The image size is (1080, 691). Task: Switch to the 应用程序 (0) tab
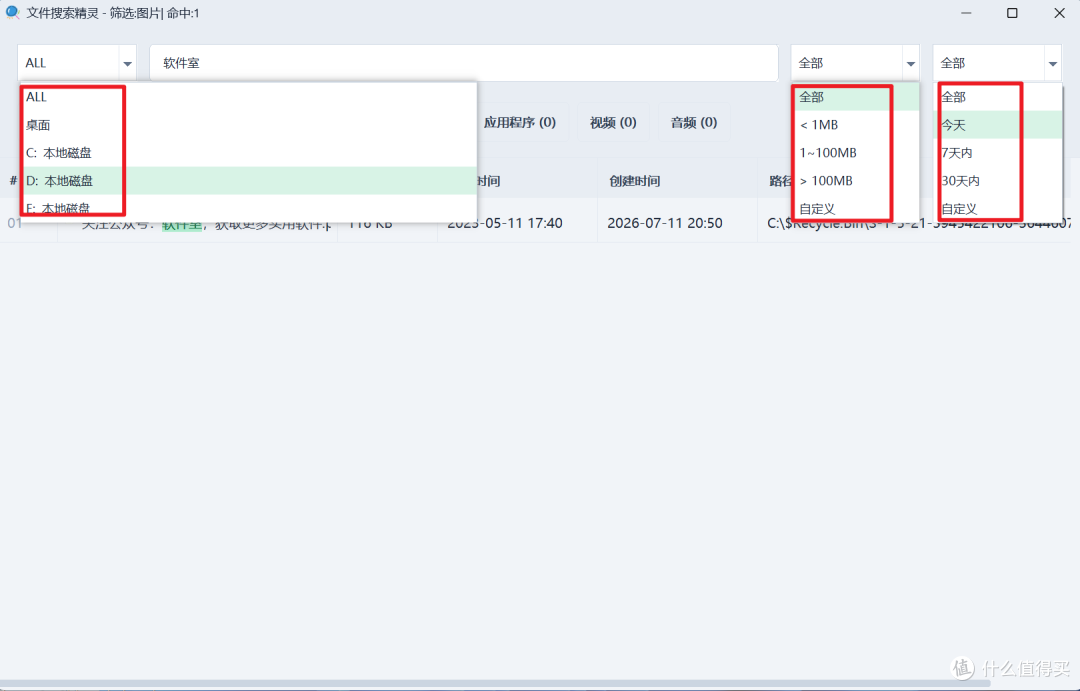point(520,123)
